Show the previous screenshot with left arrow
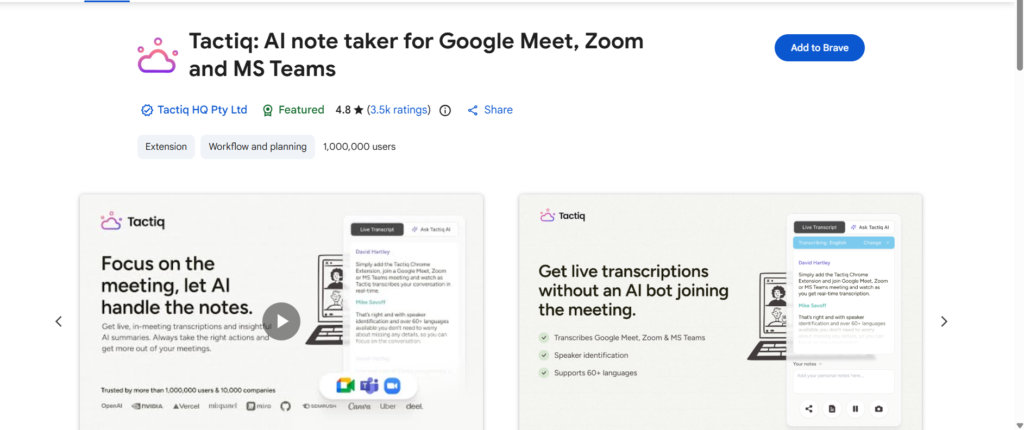 click(x=58, y=322)
